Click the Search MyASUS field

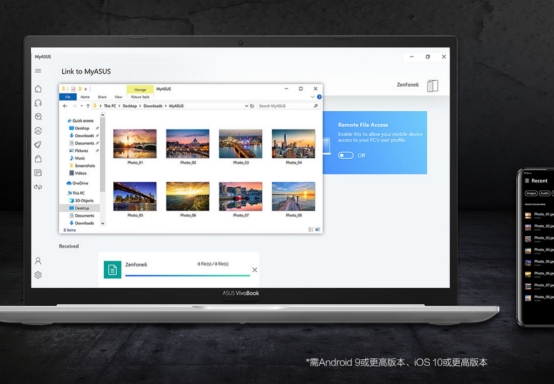[288, 106]
